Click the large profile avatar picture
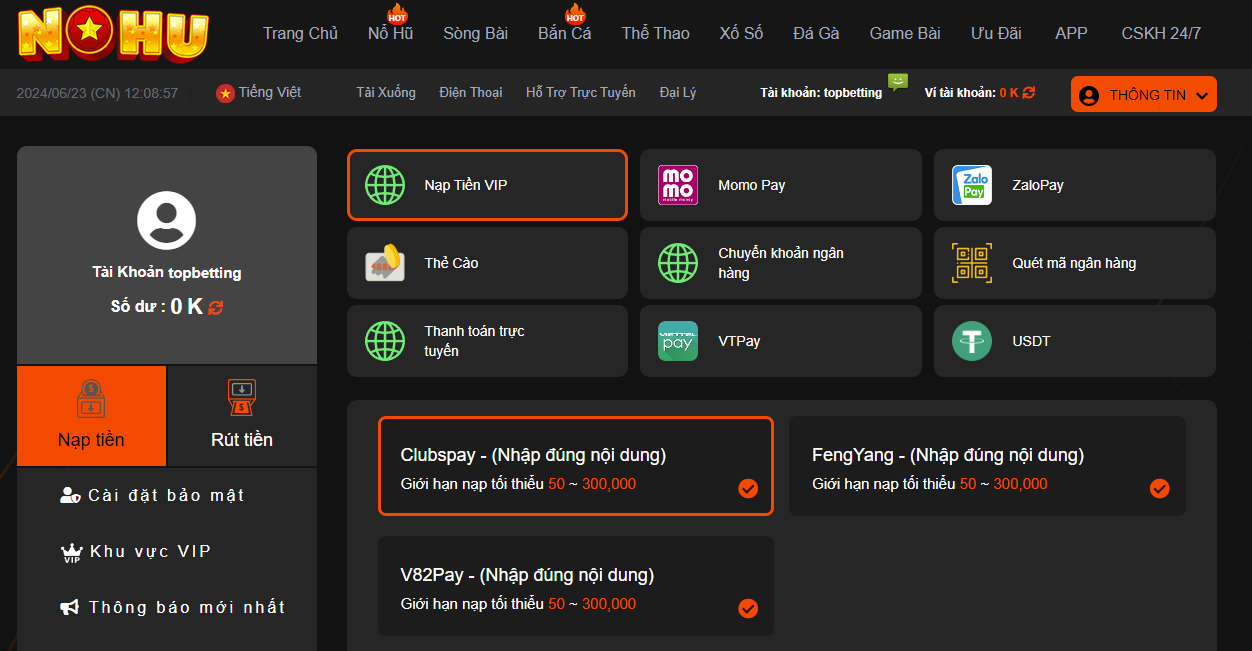The image size is (1252, 651). pos(167,220)
